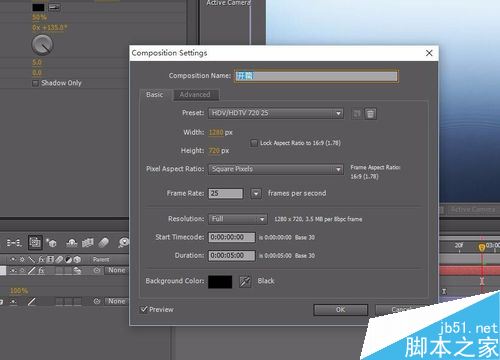Toggle the Live Update timeline button

pos(35,242)
